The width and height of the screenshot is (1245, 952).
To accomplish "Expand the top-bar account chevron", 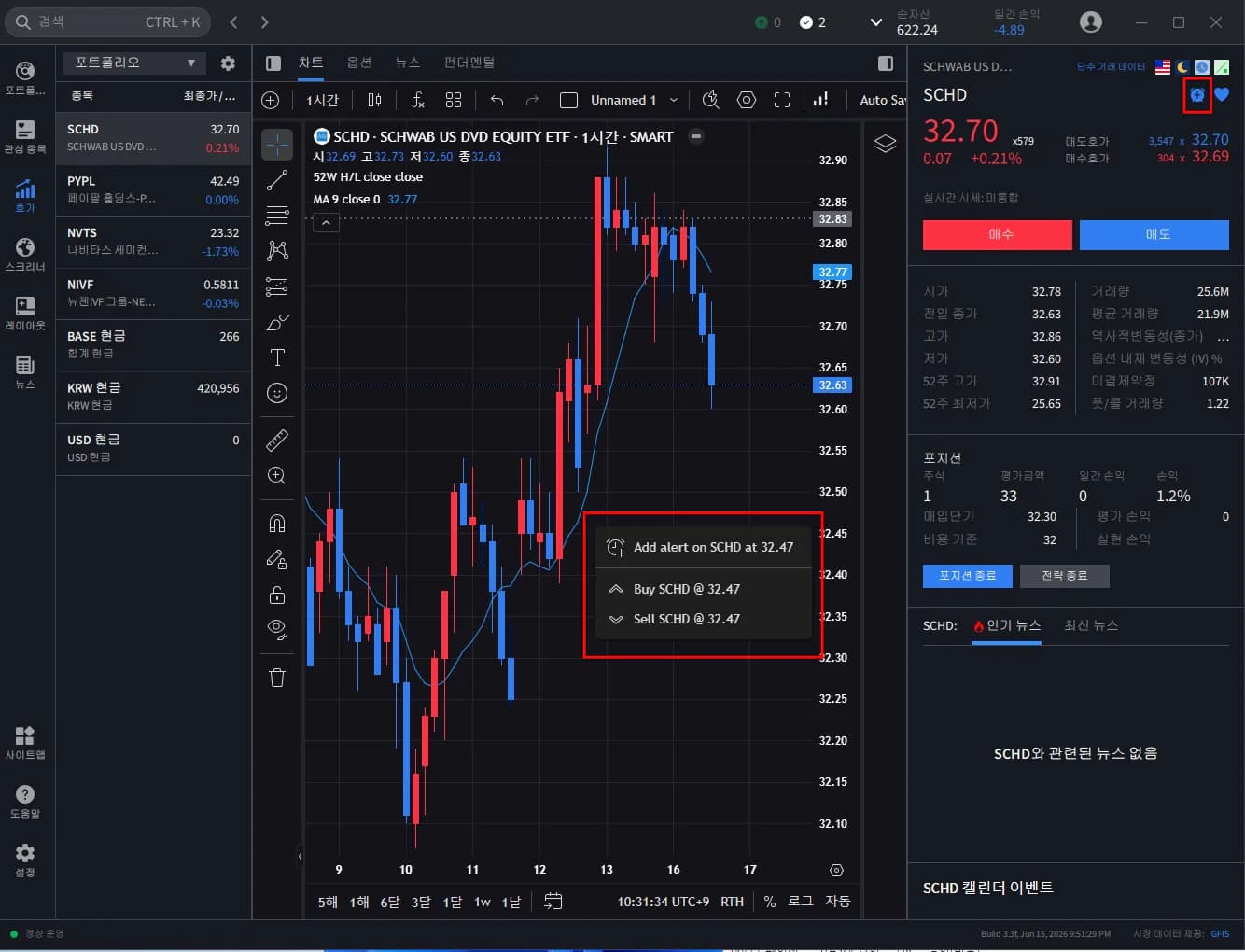I will 876,22.
